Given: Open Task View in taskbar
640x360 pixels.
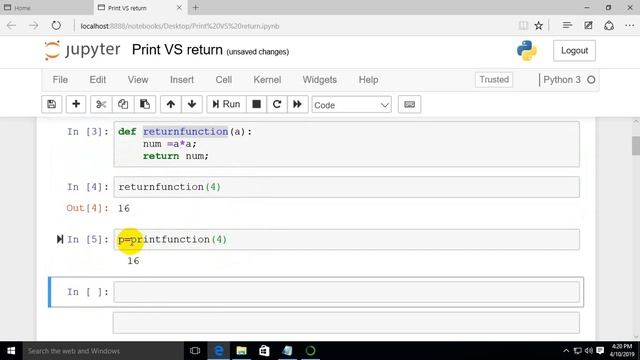Looking at the screenshot, I should 195,351.
